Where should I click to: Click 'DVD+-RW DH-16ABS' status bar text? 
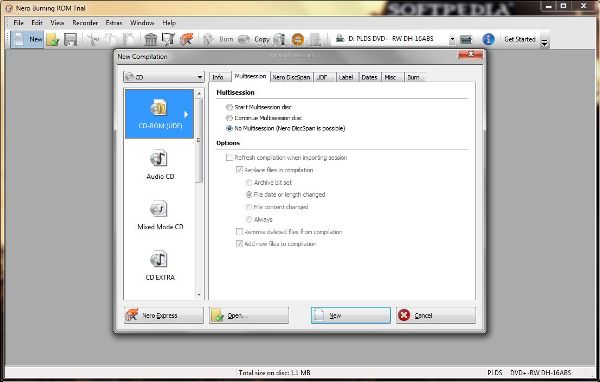point(541,372)
